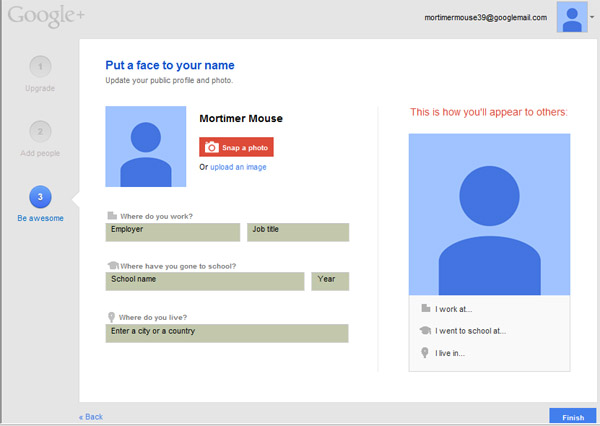This screenshot has height=426, width=600.
Task: Click the Google+ logo
Action: point(46,16)
